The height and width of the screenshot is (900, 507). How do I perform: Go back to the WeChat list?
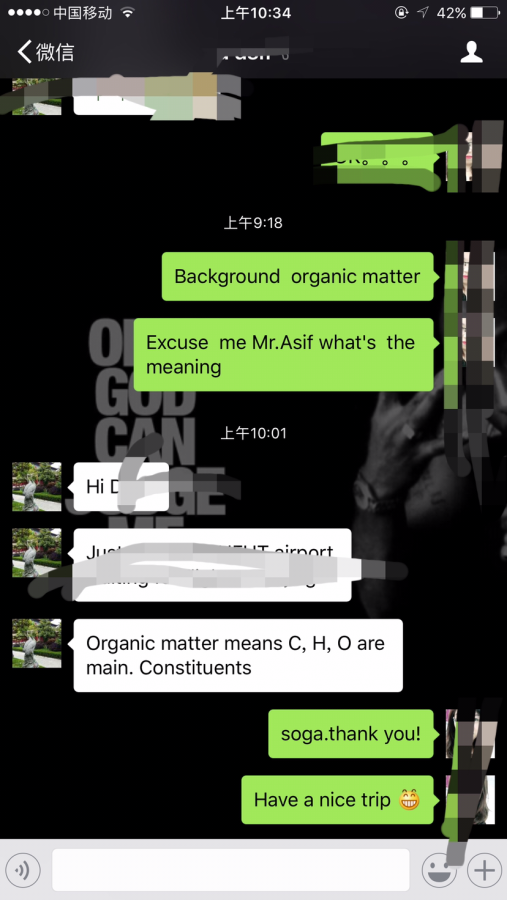pyautogui.click(x=45, y=52)
